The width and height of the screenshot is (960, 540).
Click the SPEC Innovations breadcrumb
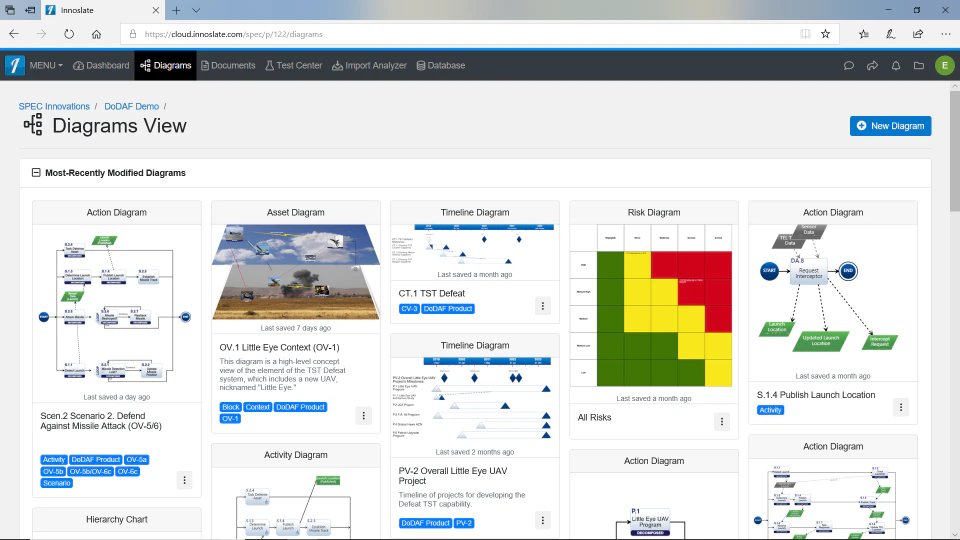point(54,107)
